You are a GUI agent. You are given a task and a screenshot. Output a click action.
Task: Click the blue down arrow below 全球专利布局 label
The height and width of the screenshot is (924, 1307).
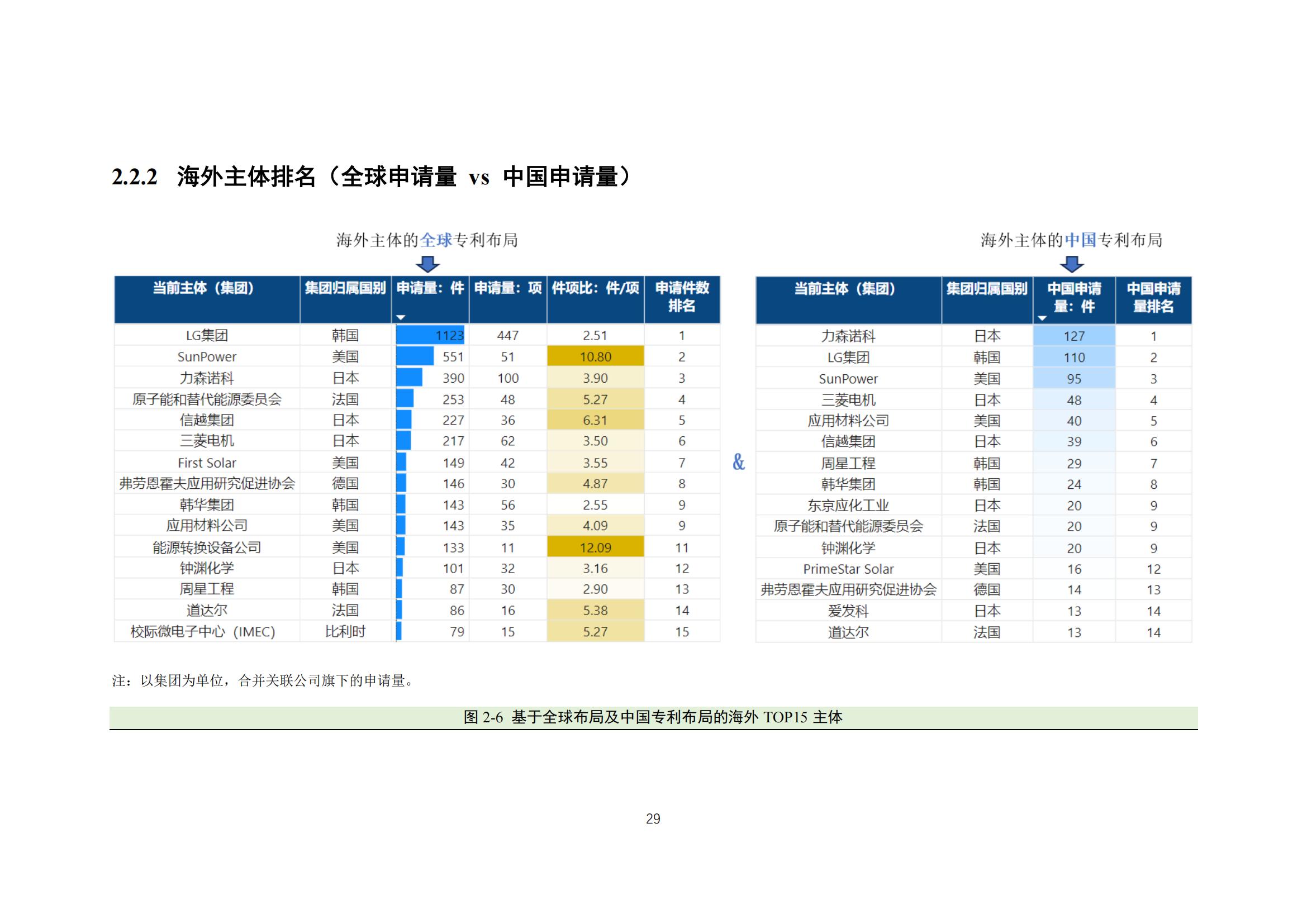(x=427, y=264)
